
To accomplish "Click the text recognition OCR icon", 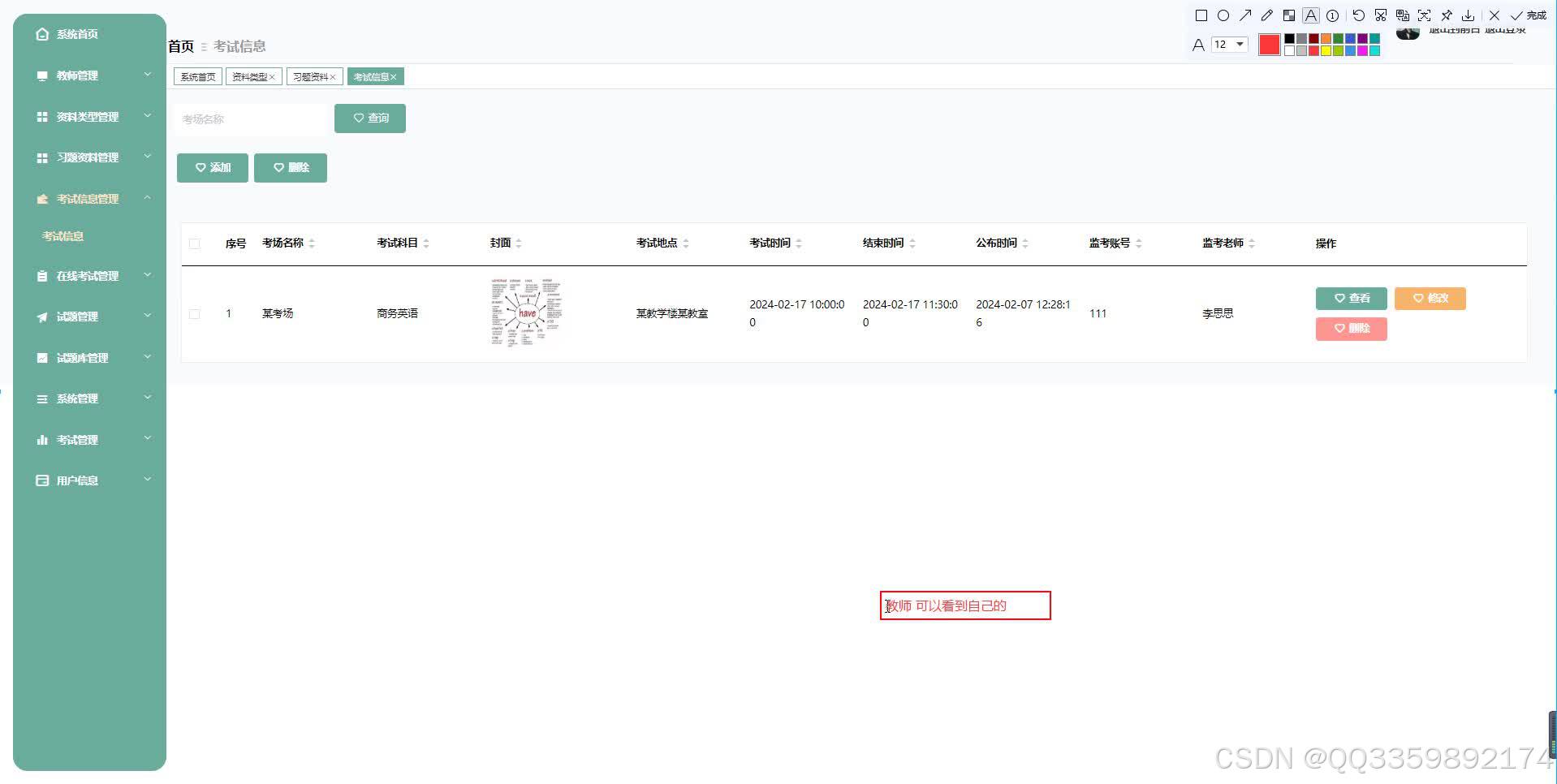I will (1425, 15).
